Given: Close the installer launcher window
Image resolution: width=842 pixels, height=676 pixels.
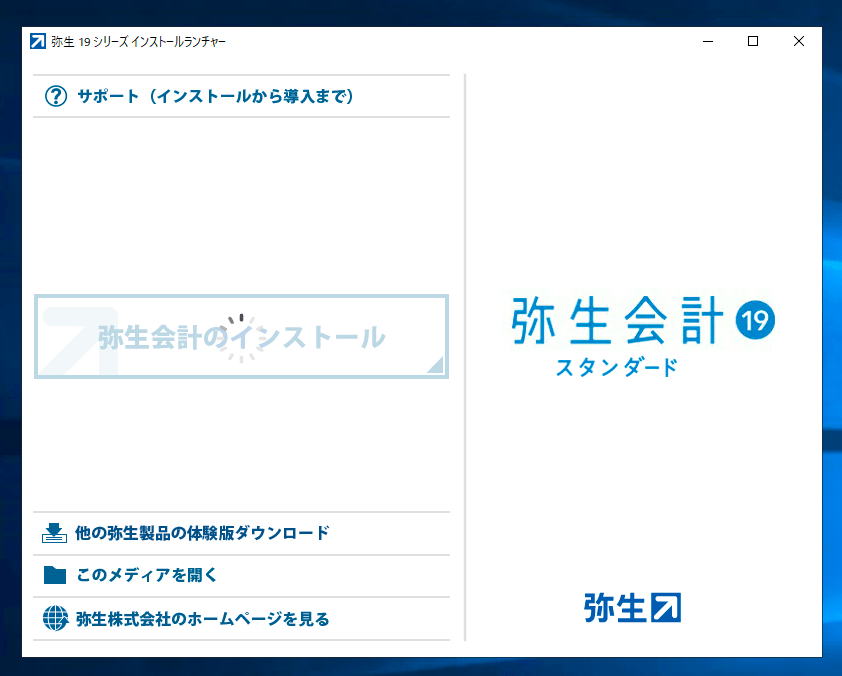Looking at the screenshot, I should [799, 41].
